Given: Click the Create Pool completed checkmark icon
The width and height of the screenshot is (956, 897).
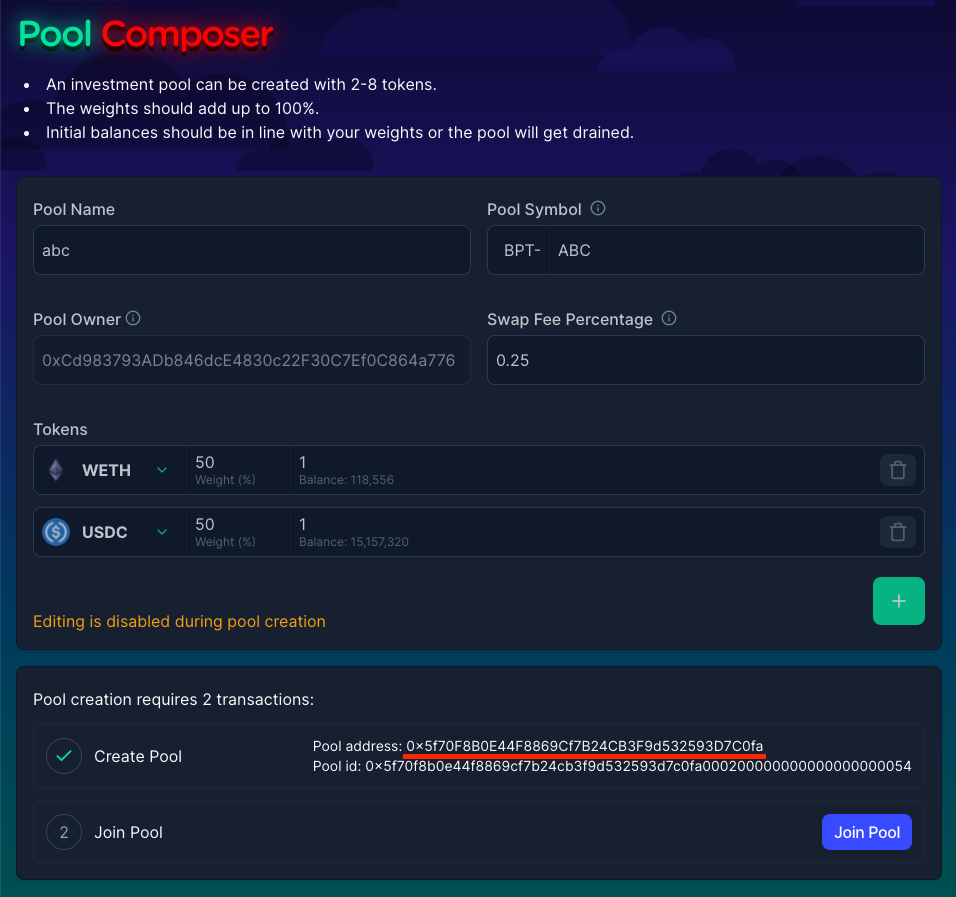Looking at the screenshot, I should click(64, 756).
